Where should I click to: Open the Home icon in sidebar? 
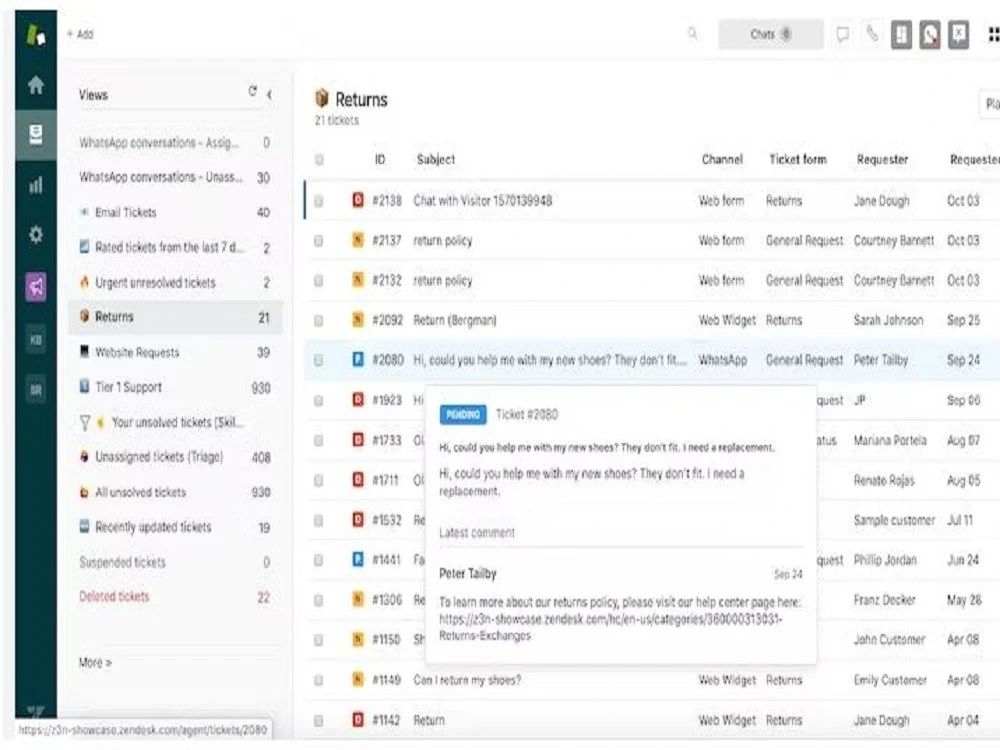click(x=36, y=84)
